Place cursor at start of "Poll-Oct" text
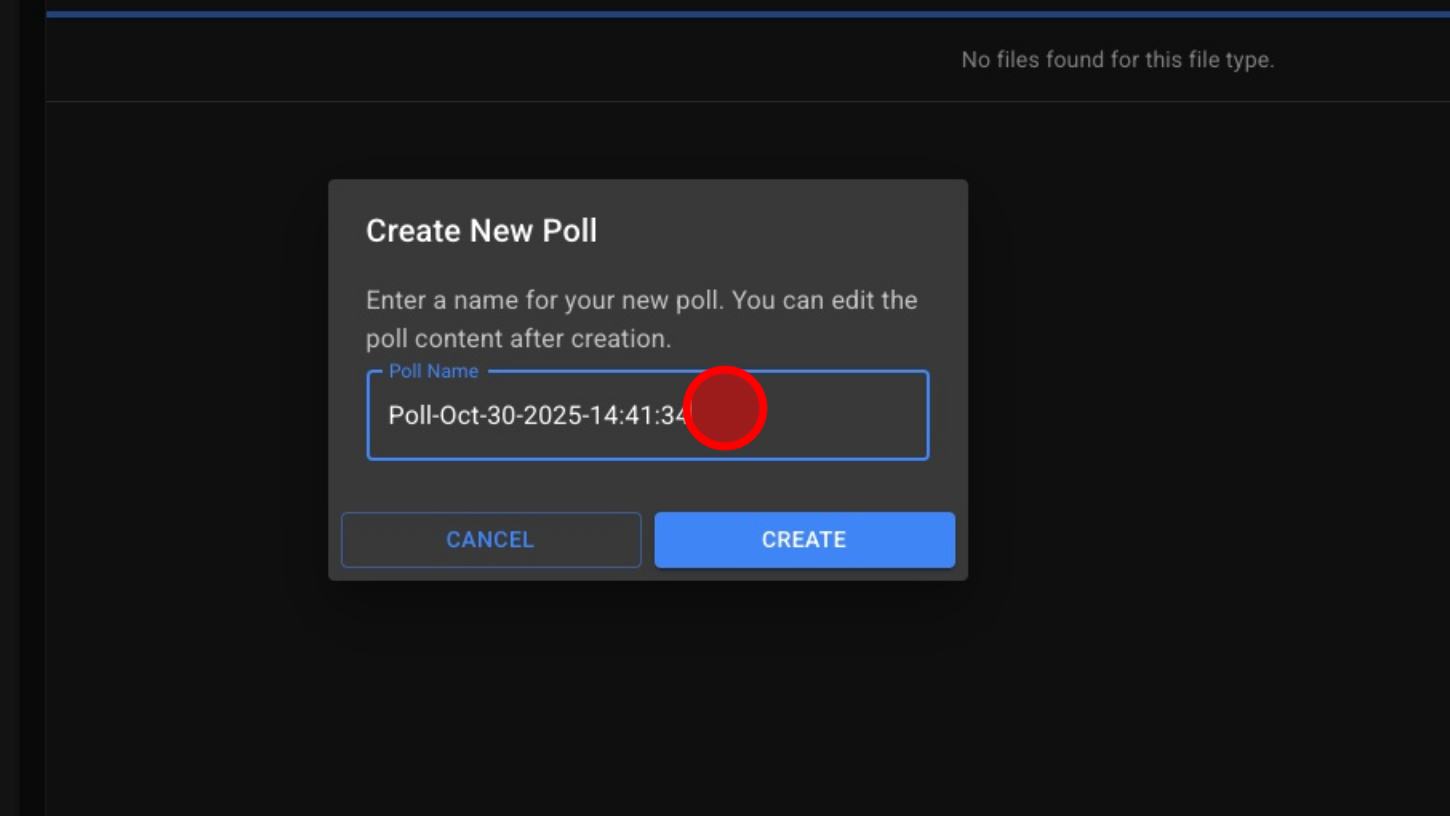The width and height of the screenshot is (1450, 816). coord(389,415)
